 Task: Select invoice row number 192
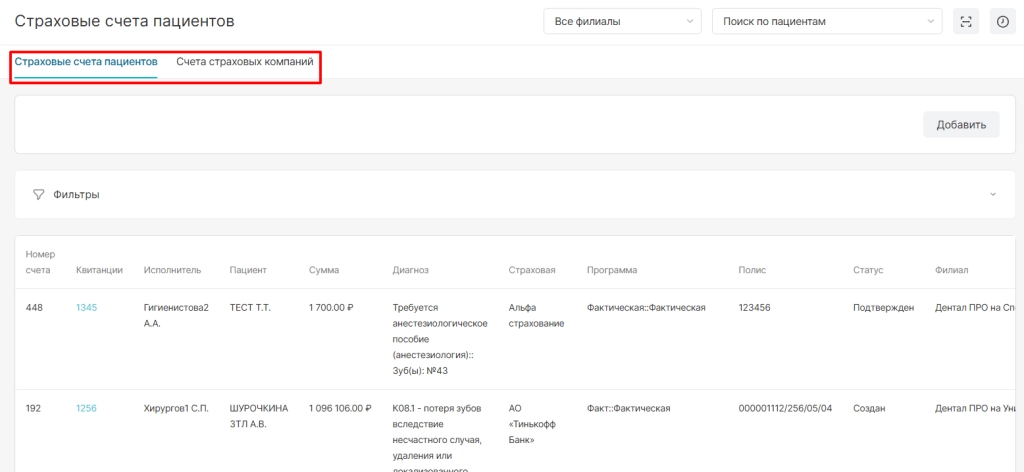coord(35,408)
